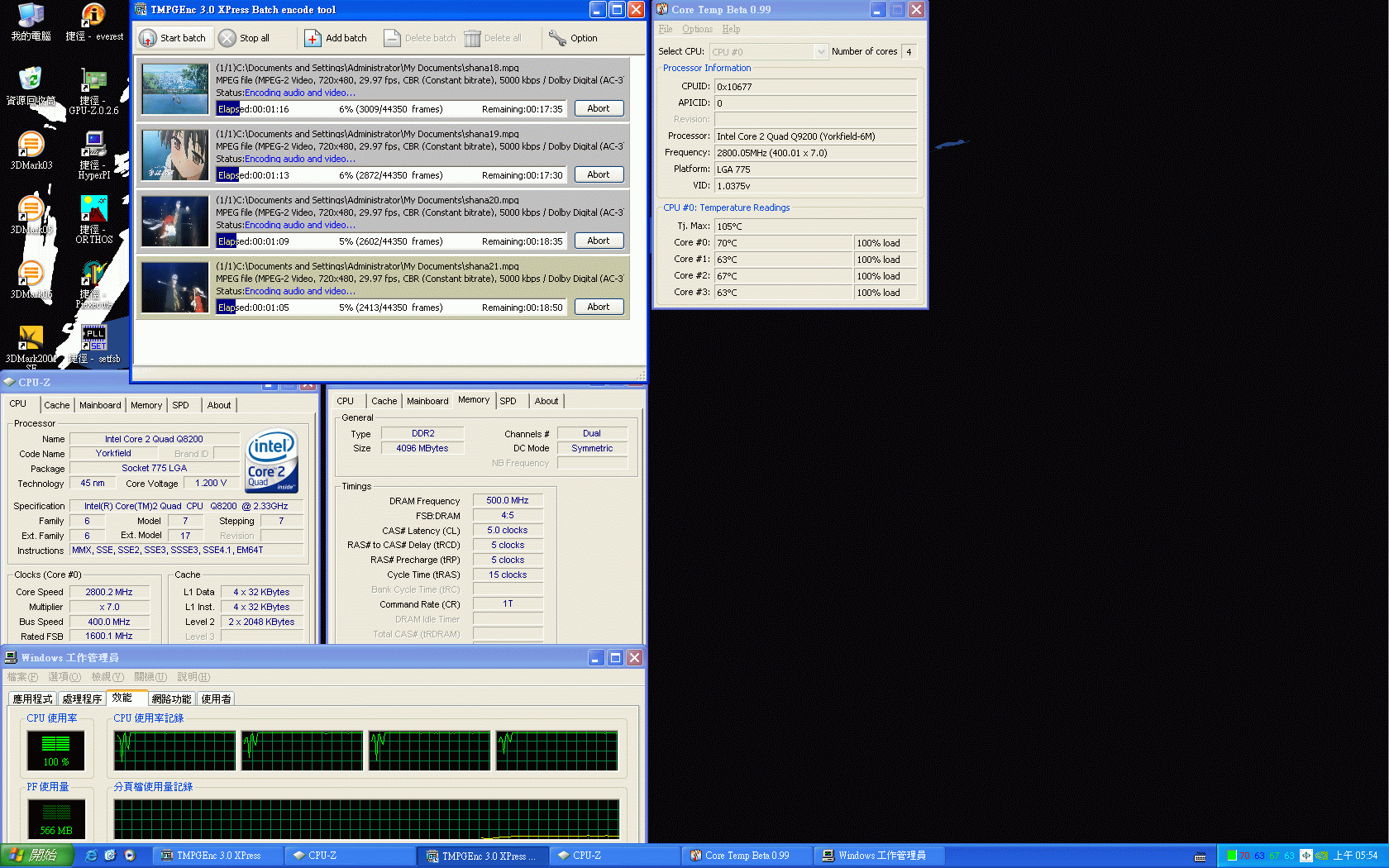Open Core Temp Options menu

pyautogui.click(x=697, y=29)
